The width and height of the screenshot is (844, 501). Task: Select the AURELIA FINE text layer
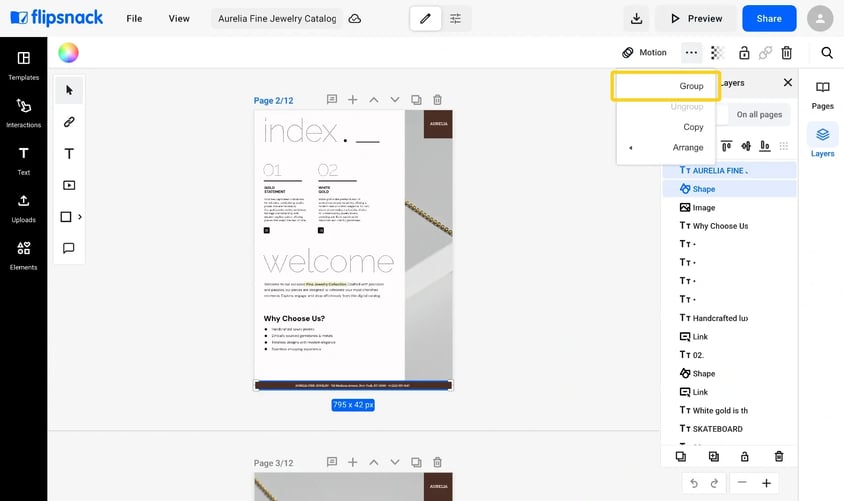click(729, 171)
